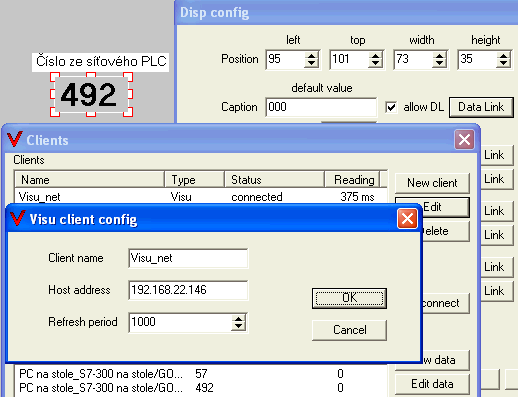This screenshot has width=518, height=397.
Task: Close the Visu client config dialog
Action: coord(407,219)
